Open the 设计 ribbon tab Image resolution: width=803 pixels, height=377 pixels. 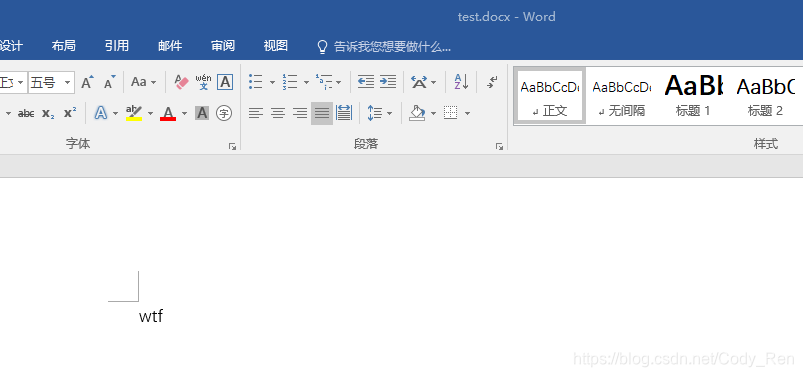(11, 46)
